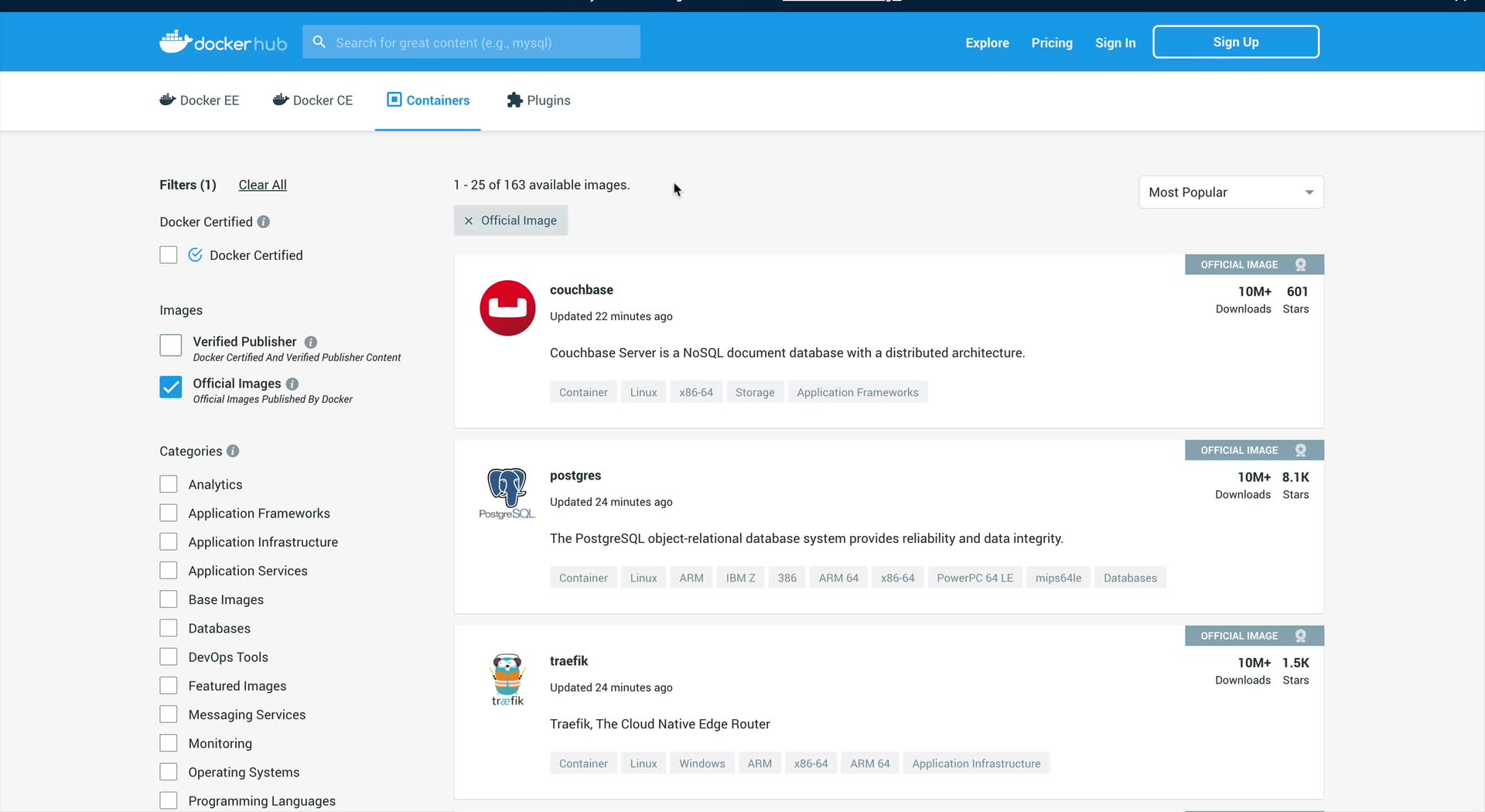
Task: Click the Docker EE whale icon
Action: [x=167, y=100]
